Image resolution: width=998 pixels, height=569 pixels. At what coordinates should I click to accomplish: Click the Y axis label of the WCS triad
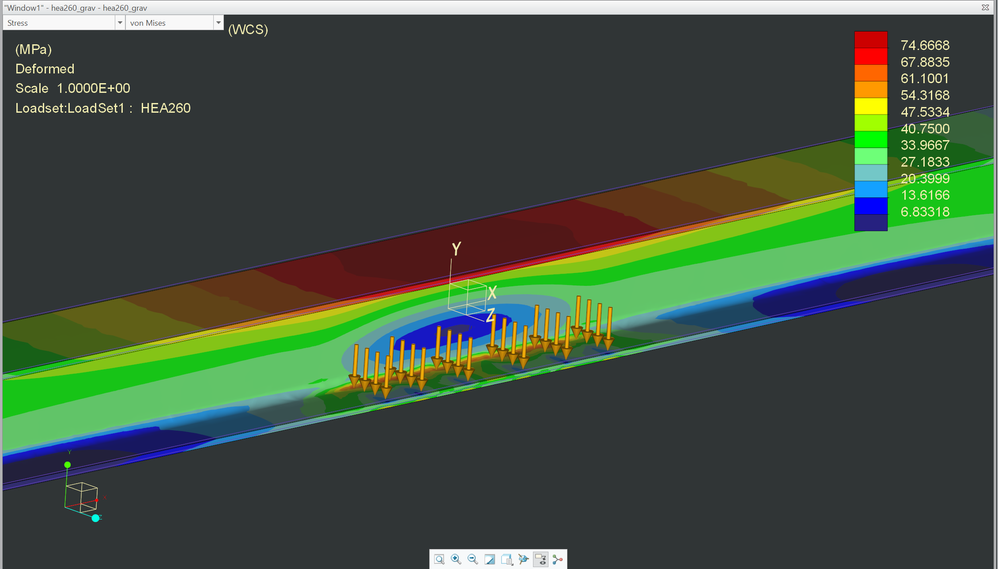(456, 248)
